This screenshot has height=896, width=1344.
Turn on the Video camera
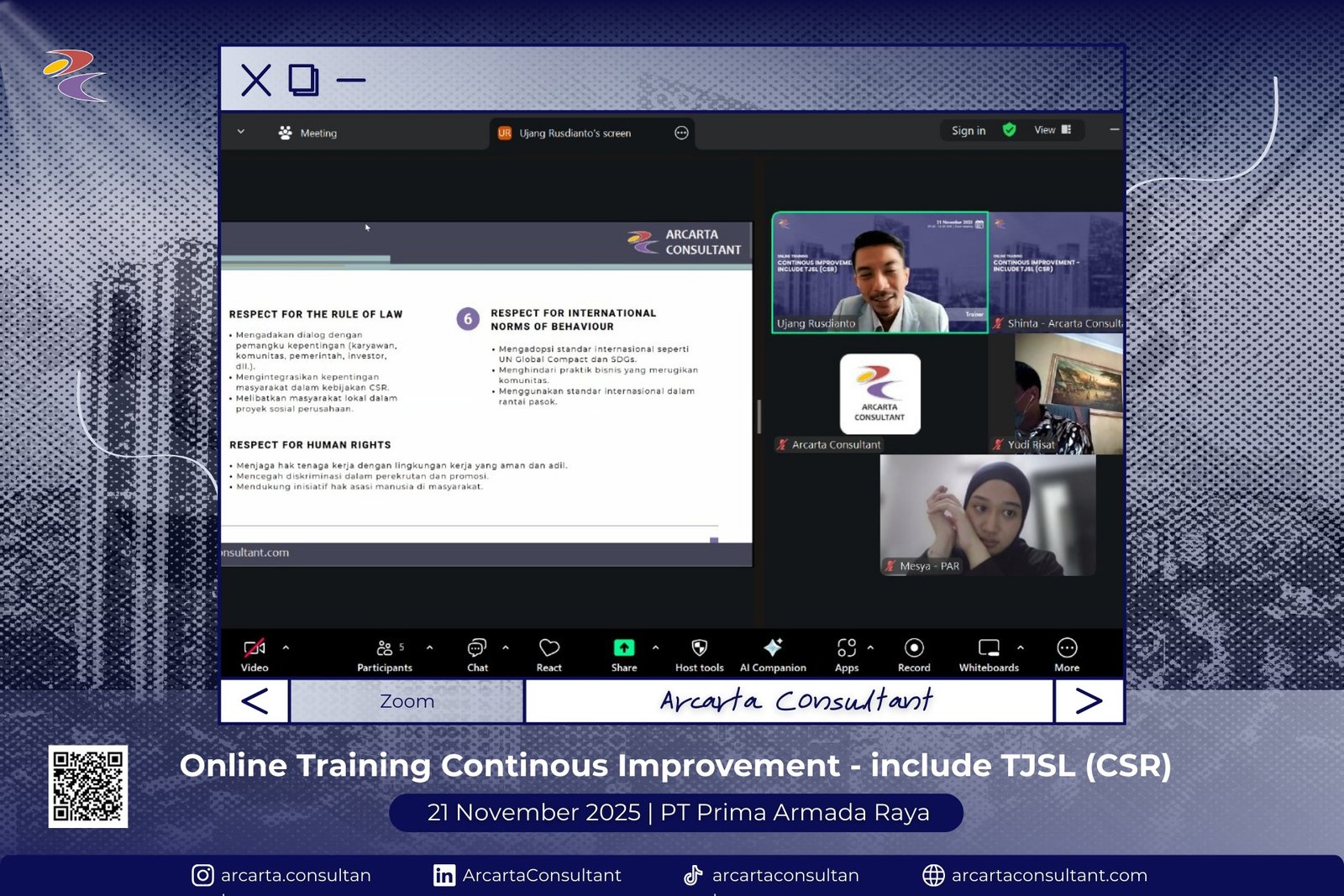(255, 653)
